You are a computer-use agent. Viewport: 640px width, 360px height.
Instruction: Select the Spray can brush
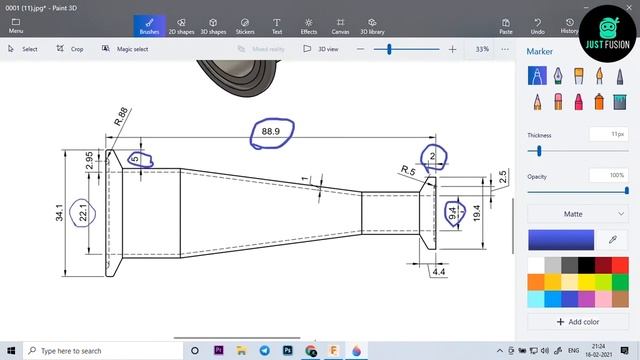coord(599,102)
